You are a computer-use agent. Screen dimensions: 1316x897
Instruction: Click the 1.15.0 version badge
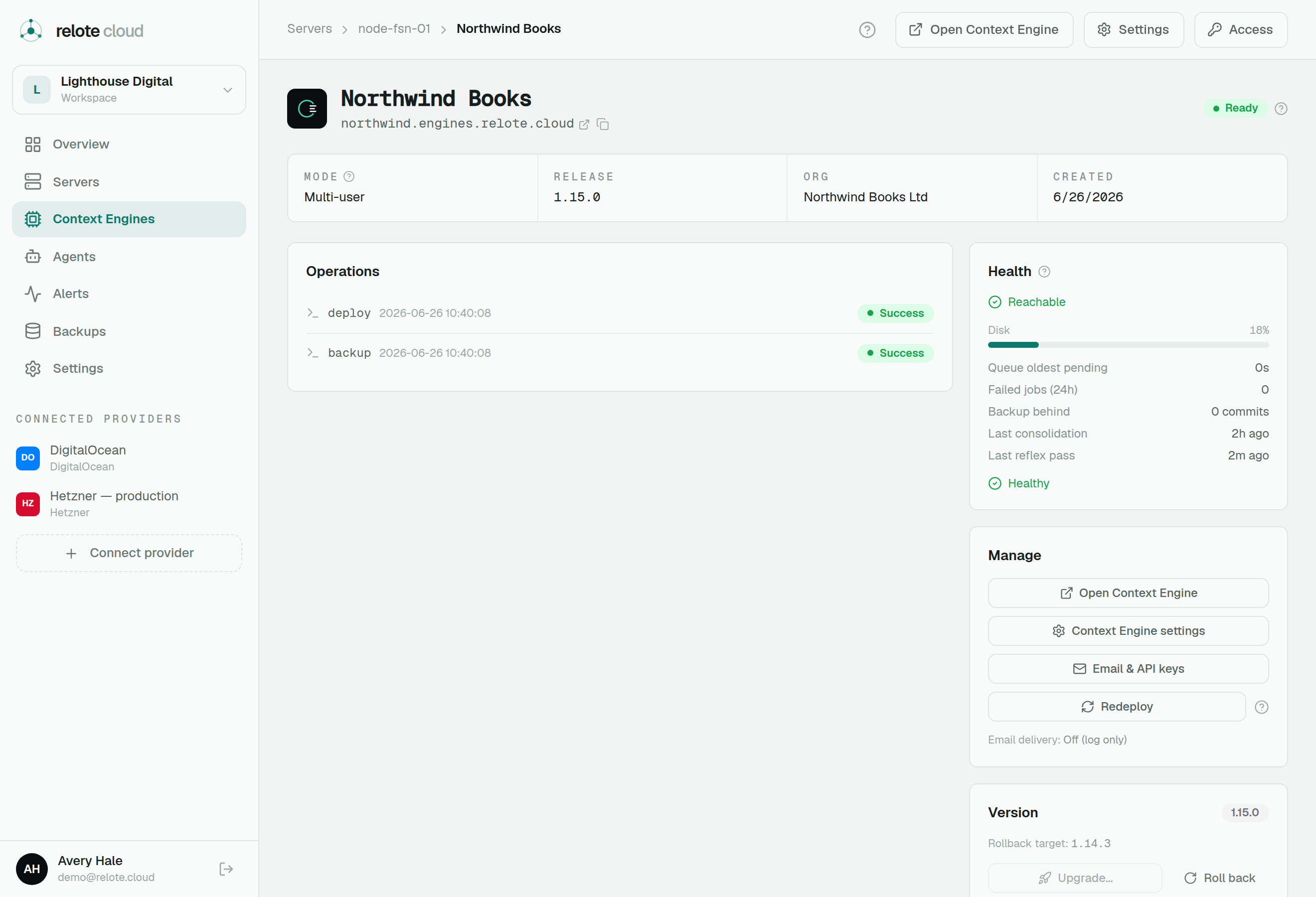pos(1245,813)
